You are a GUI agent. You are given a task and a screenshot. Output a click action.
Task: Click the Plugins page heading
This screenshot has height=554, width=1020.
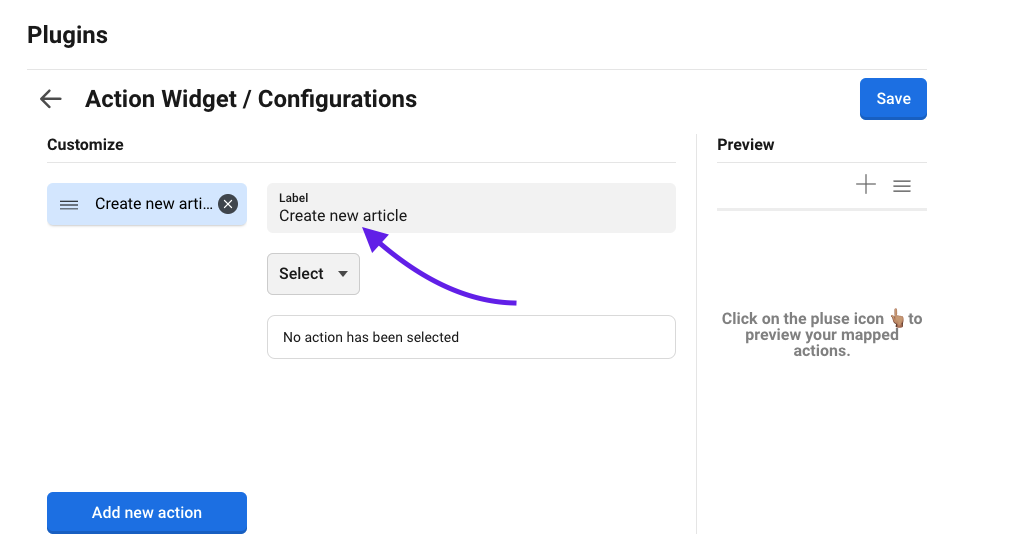[x=67, y=36]
